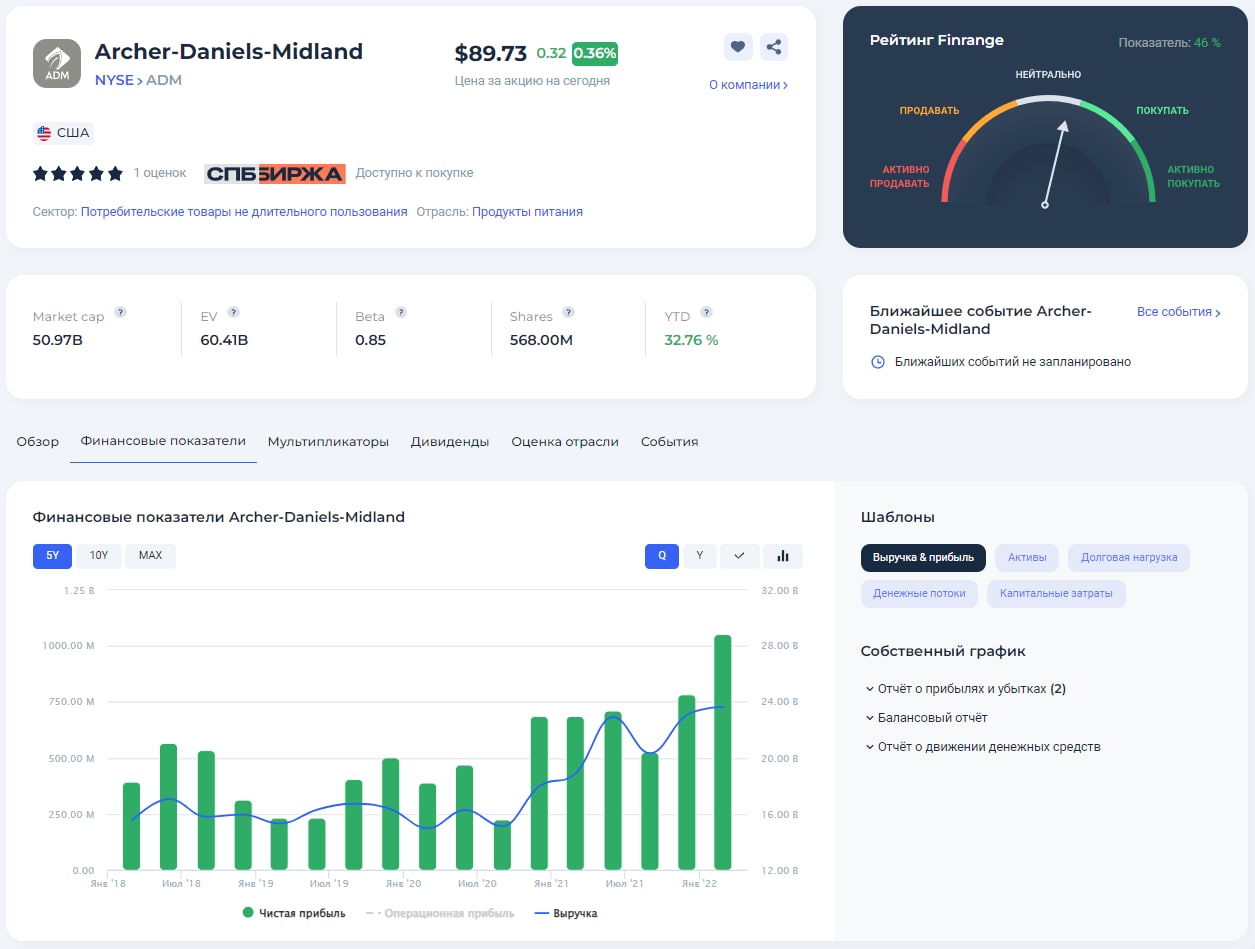
Task: Open EV help question mark icon
Action: tap(234, 312)
